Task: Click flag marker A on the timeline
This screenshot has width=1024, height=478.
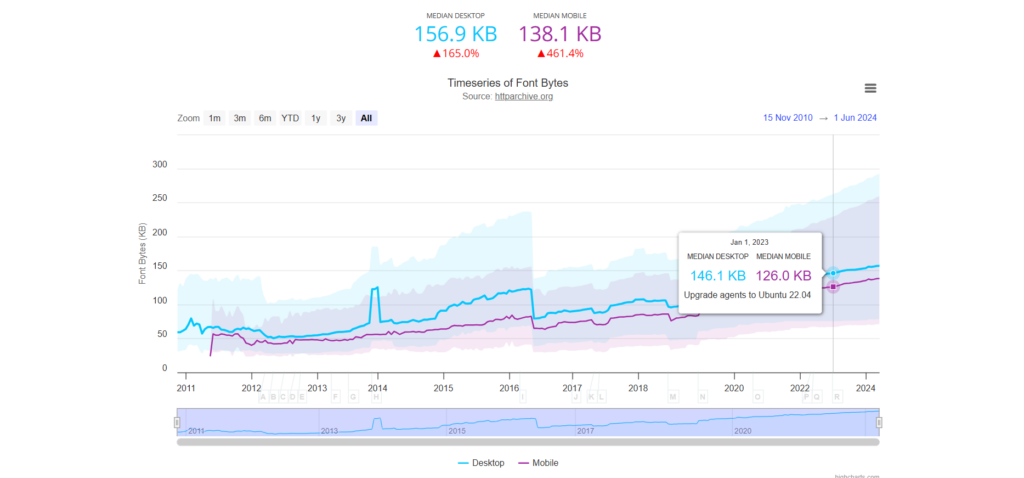Action: (263, 396)
